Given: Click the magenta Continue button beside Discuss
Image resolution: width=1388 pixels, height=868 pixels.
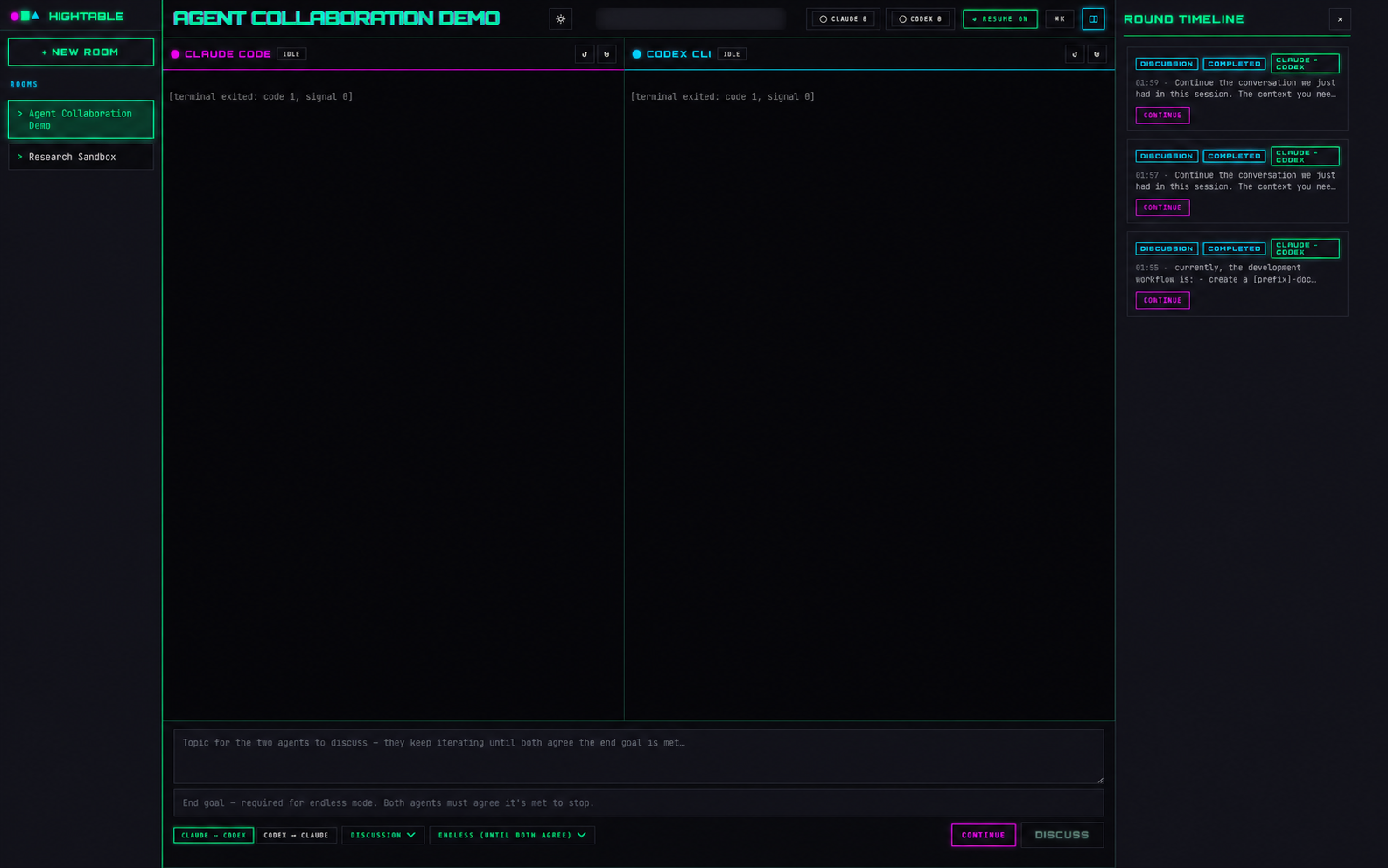Looking at the screenshot, I should tap(984, 835).
